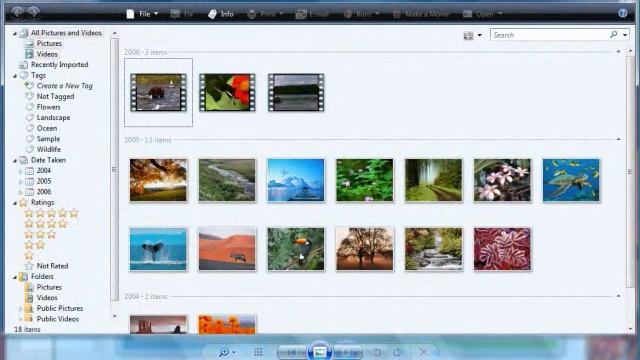640x360 pixels.
Task: Click Create a New Tag
Action: click(x=64, y=86)
